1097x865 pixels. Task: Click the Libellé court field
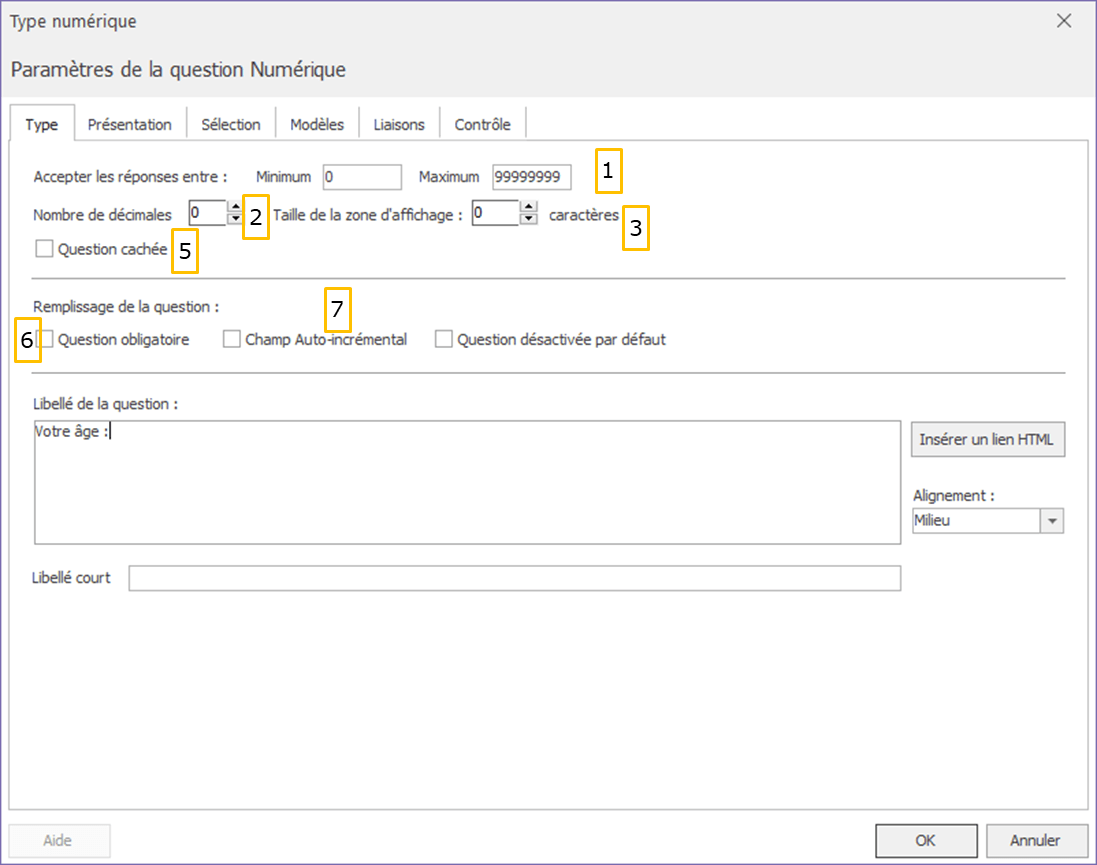(515, 578)
